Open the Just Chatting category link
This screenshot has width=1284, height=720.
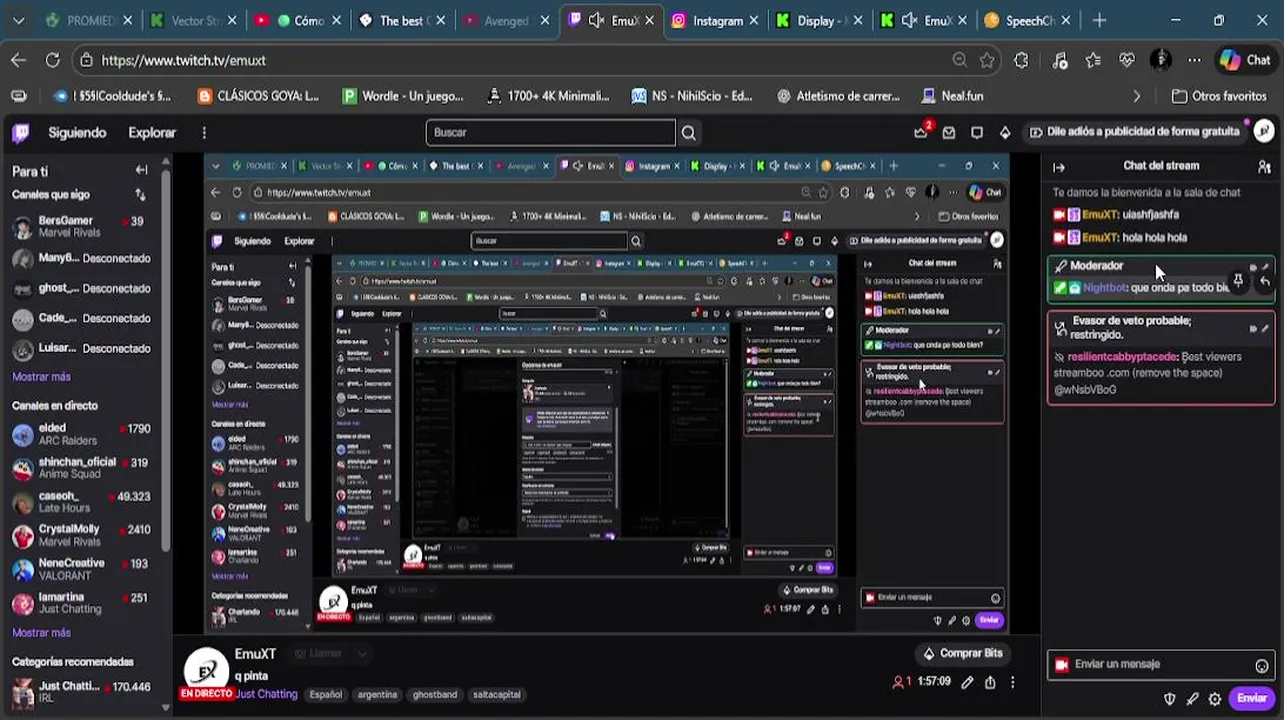(266, 694)
